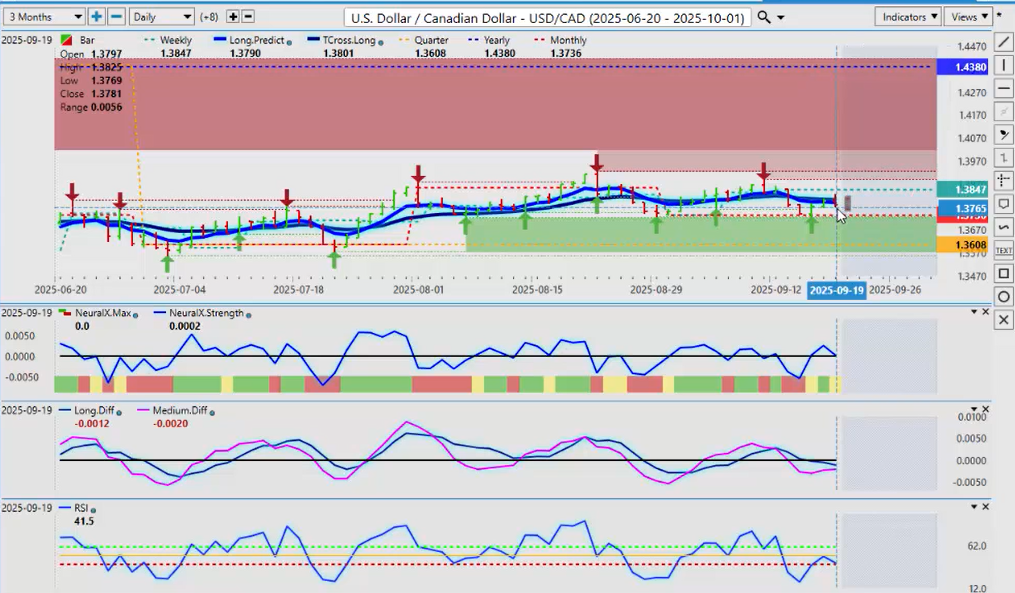Click the 1.3608 quarter price tag
Screen dimensions: 1015x593
963,245
